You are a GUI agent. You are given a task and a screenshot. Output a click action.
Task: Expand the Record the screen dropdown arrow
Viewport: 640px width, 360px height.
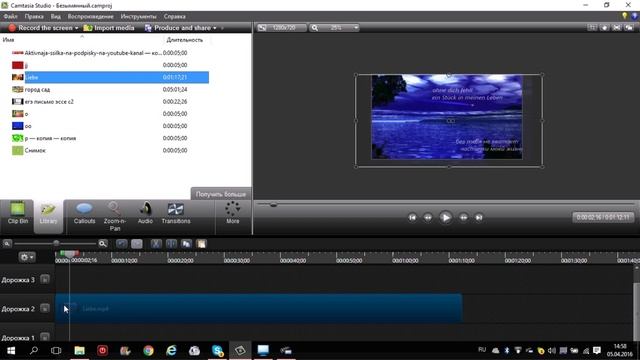click(x=76, y=28)
